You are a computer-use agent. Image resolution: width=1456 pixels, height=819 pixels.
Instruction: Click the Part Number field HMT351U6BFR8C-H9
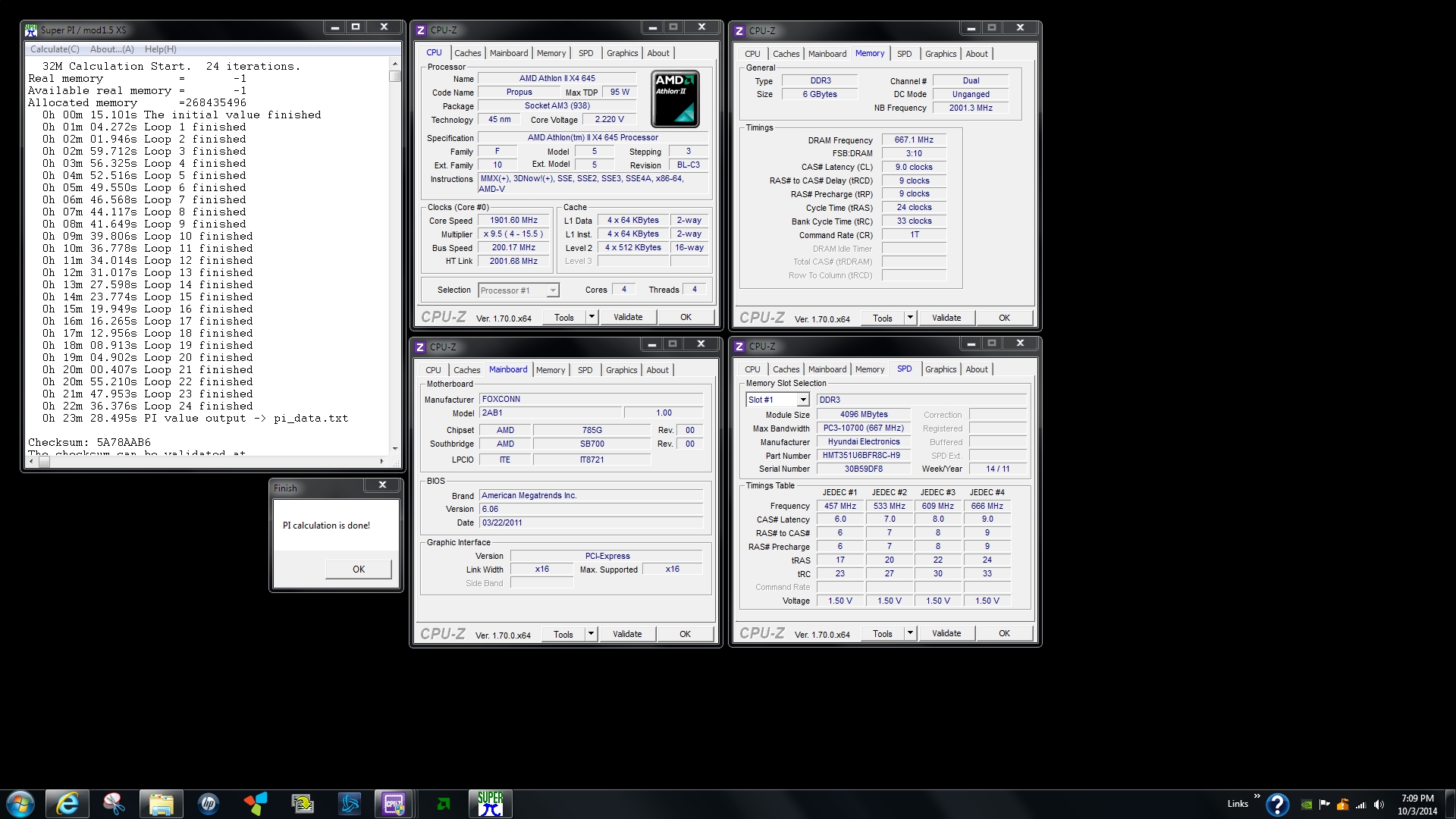pyautogui.click(x=863, y=456)
